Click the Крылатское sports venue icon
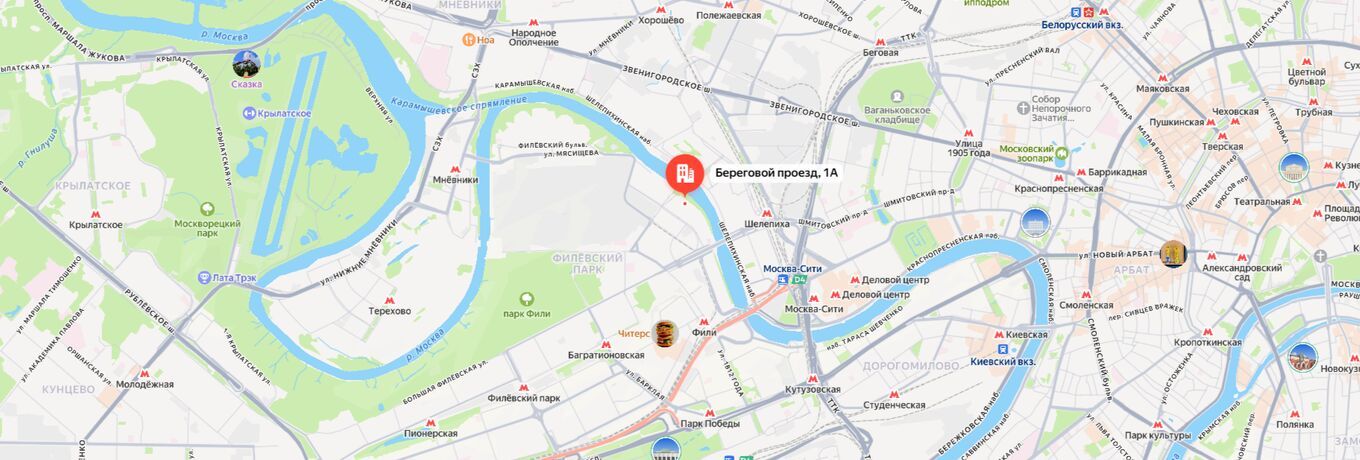Image resolution: width=1360 pixels, height=460 pixels. (248, 113)
